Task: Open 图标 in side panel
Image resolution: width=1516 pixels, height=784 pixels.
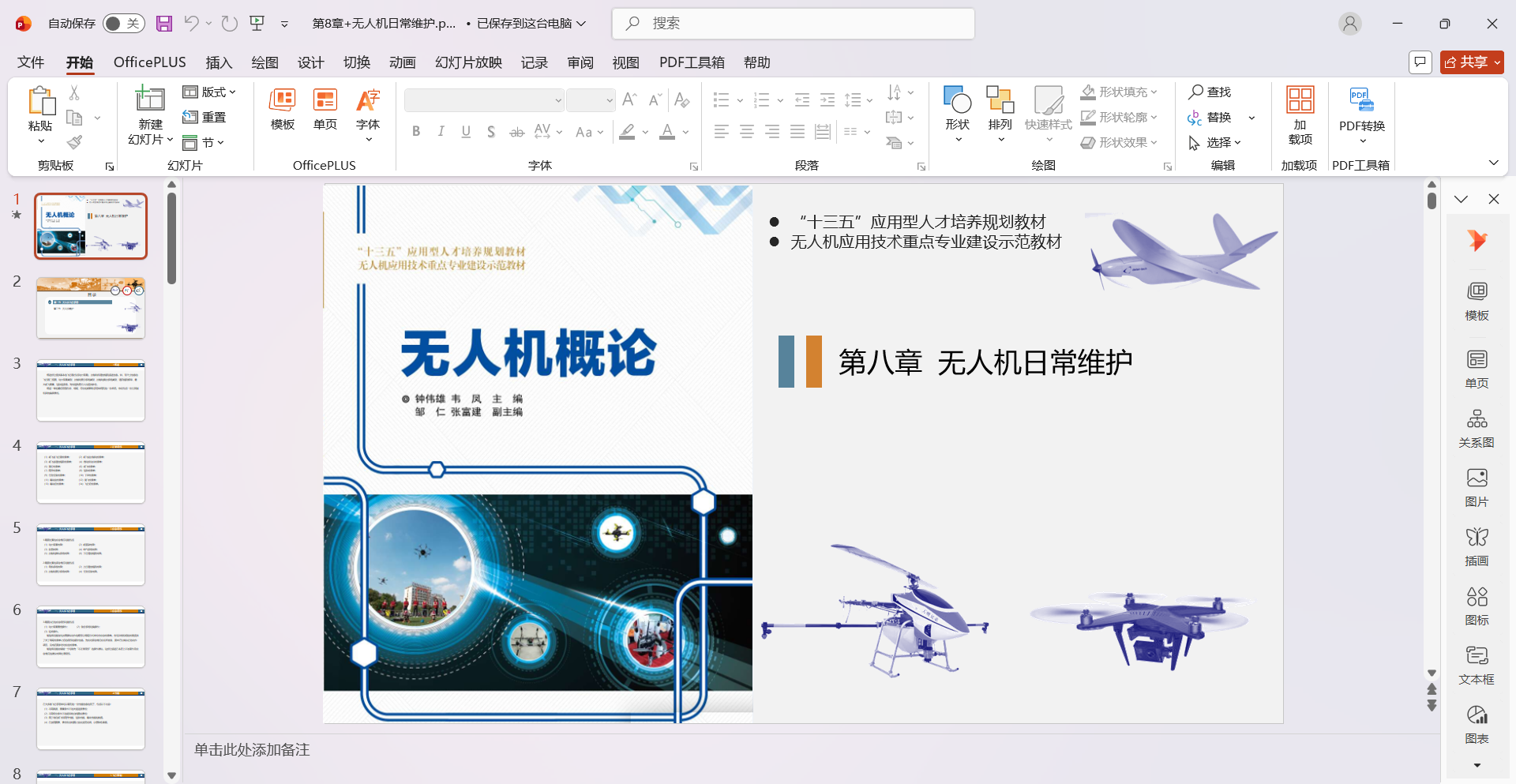Action: tap(1477, 606)
